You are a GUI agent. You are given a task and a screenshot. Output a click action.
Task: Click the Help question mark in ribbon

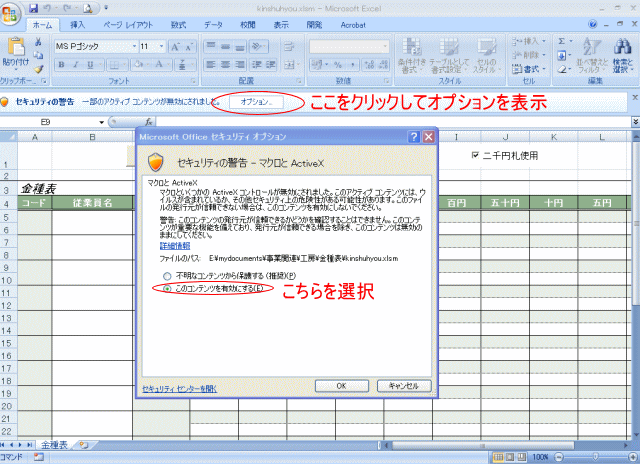tap(593, 24)
